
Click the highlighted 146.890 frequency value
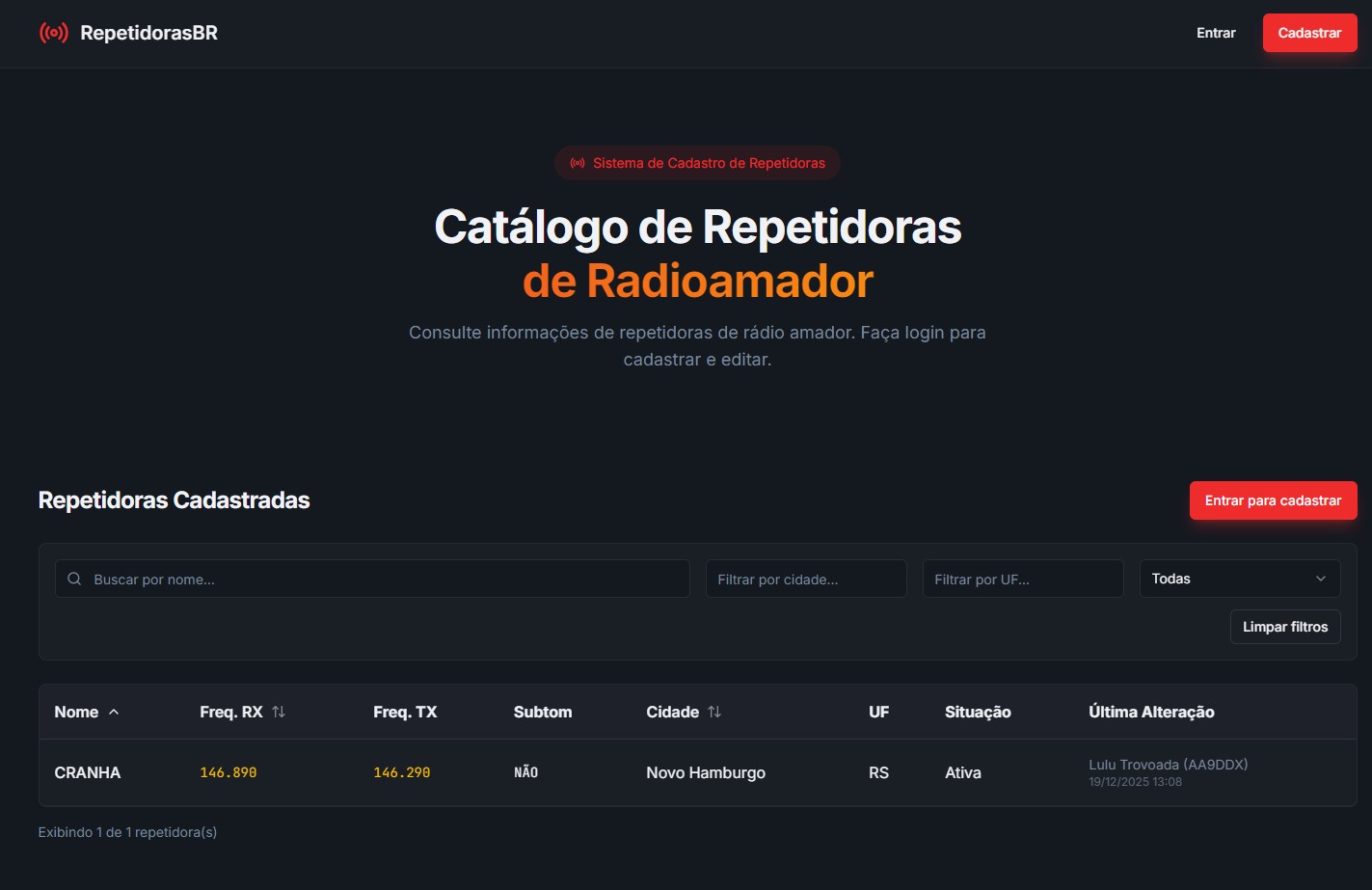click(228, 771)
